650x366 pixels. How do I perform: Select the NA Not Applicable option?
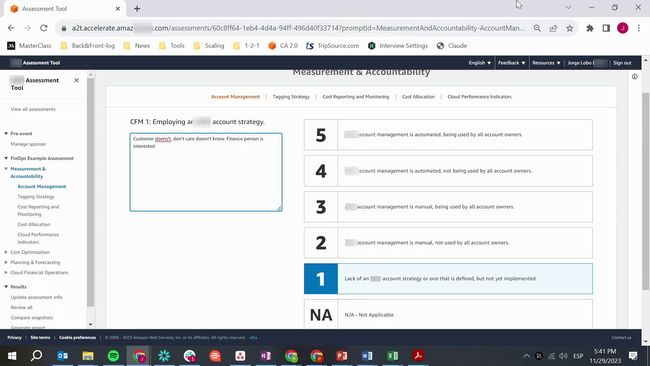448,314
